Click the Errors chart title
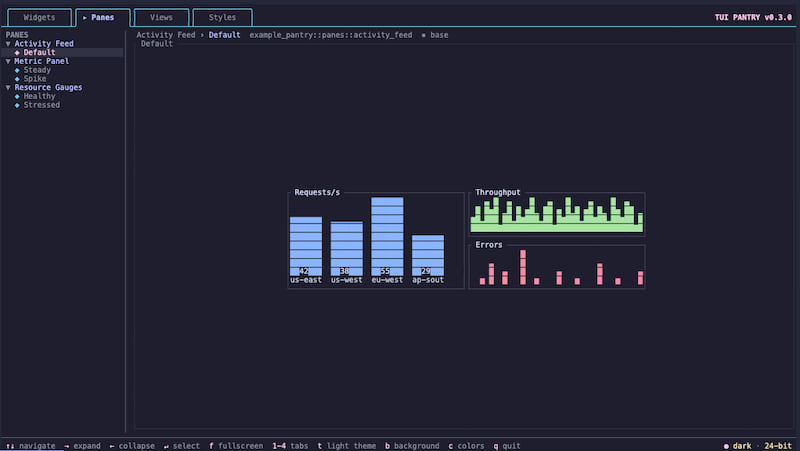The width and height of the screenshot is (800, 451). pyautogui.click(x=488, y=245)
